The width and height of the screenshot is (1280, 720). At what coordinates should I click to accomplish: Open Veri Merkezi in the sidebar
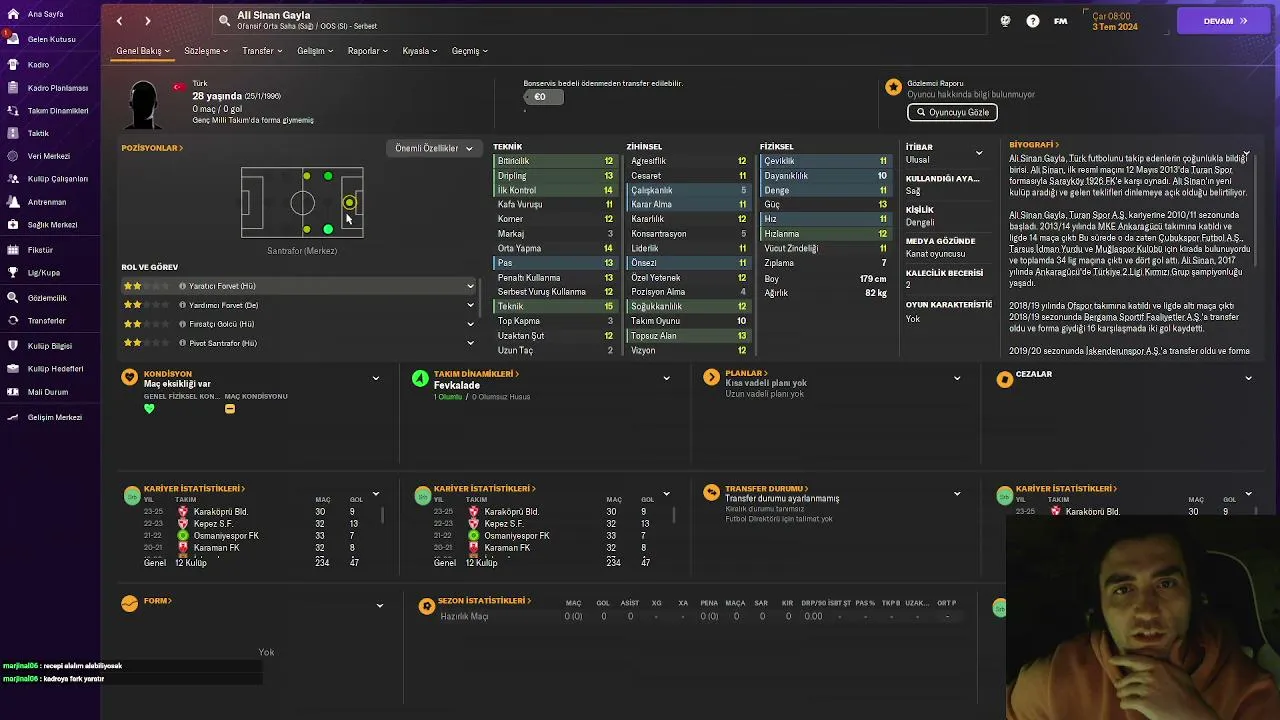(x=48, y=156)
